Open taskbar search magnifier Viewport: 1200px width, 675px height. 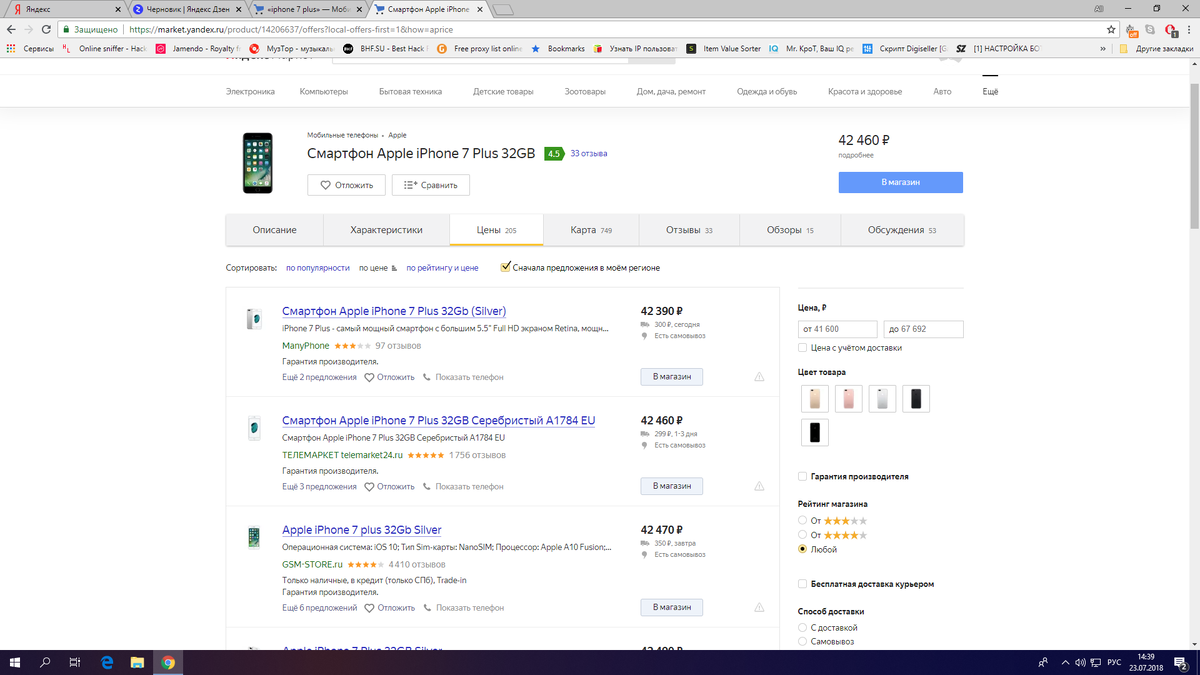tap(45, 662)
